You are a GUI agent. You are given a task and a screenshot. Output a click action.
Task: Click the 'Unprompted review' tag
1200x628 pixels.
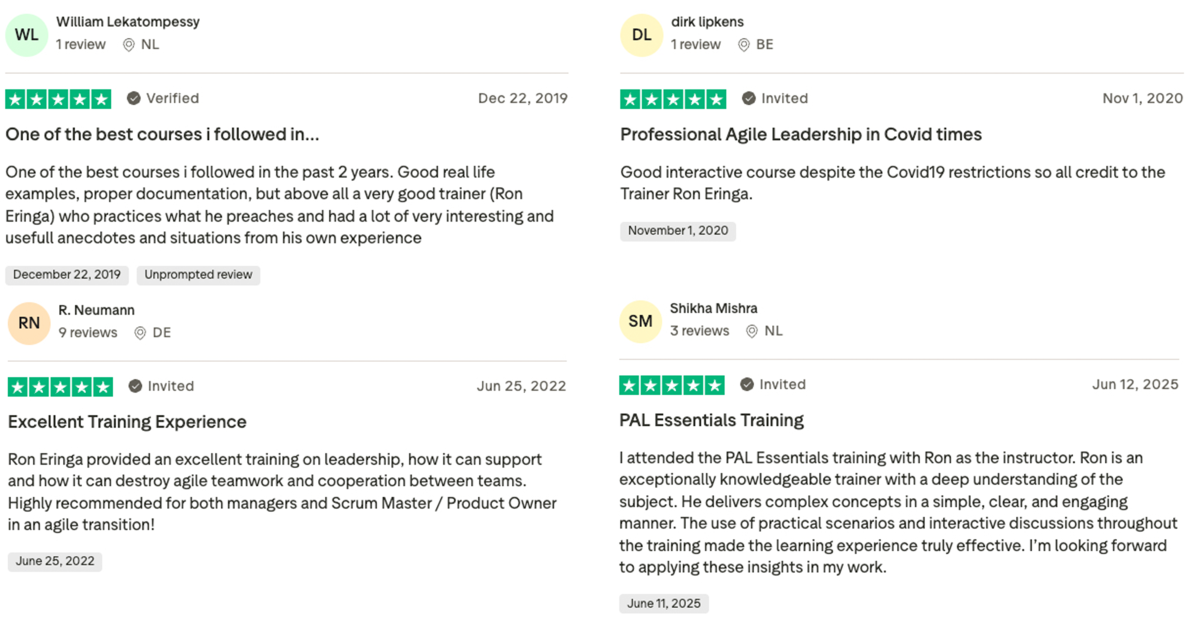tap(198, 275)
